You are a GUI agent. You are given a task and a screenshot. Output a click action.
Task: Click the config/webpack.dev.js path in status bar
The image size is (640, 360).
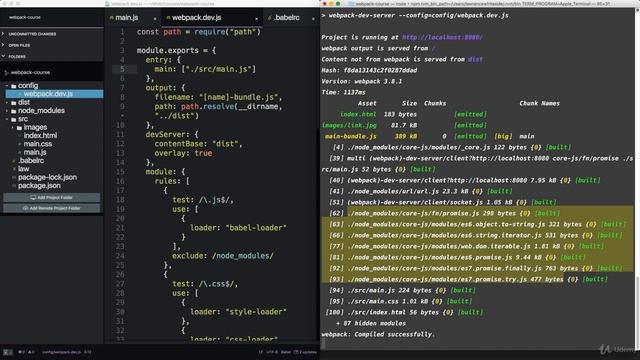(61, 352)
